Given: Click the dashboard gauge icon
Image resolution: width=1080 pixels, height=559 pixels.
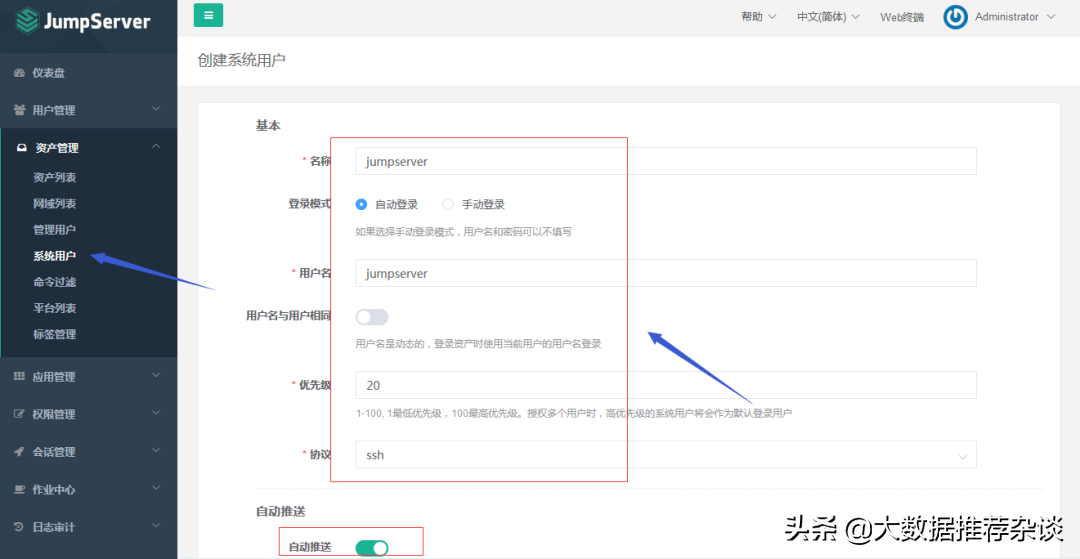Looking at the screenshot, I should pyautogui.click(x=19, y=73).
